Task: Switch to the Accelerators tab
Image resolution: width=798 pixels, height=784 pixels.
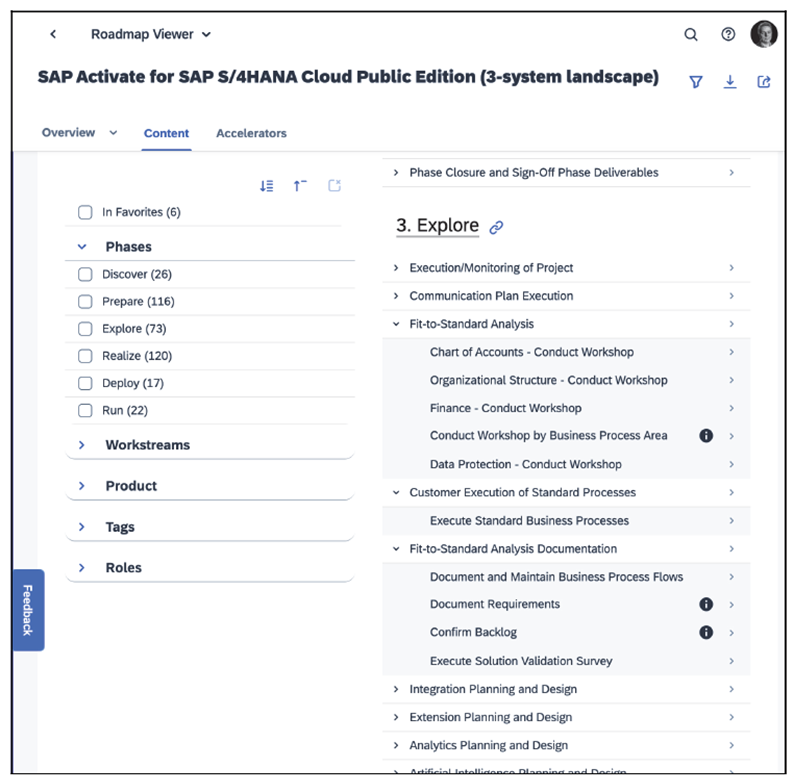Action: click(251, 133)
